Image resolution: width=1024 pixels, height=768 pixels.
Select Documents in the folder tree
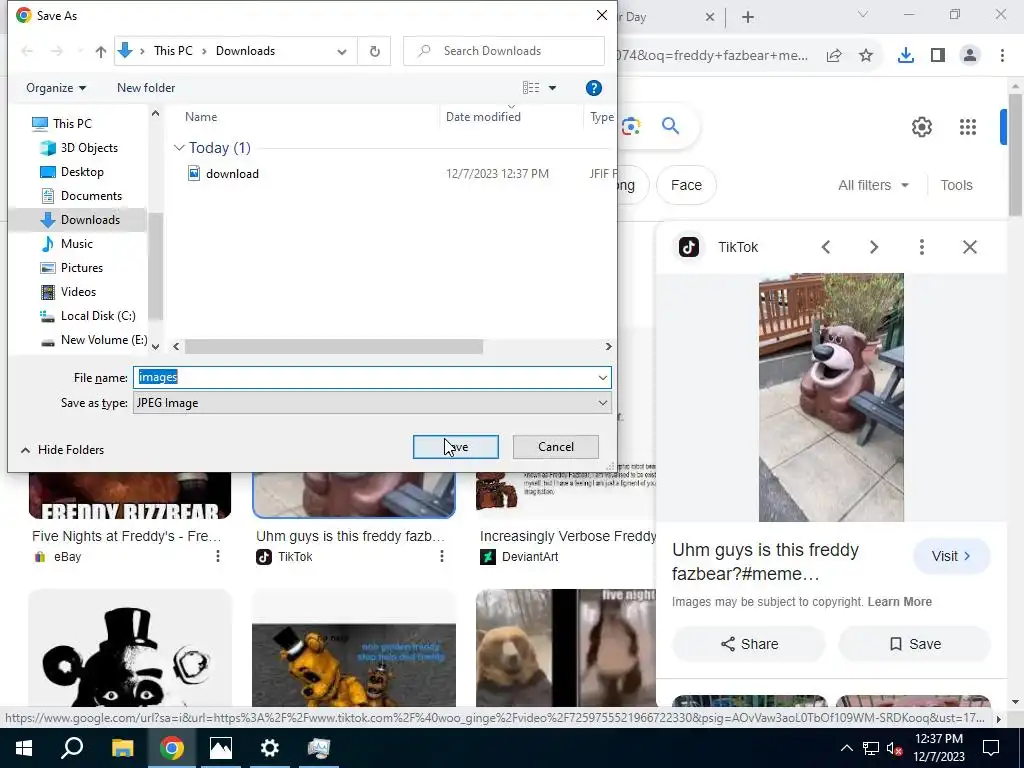pyautogui.click(x=91, y=196)
